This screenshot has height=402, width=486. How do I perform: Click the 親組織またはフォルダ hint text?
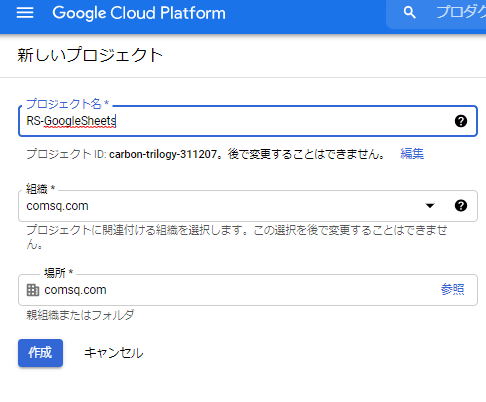(80, 315)
